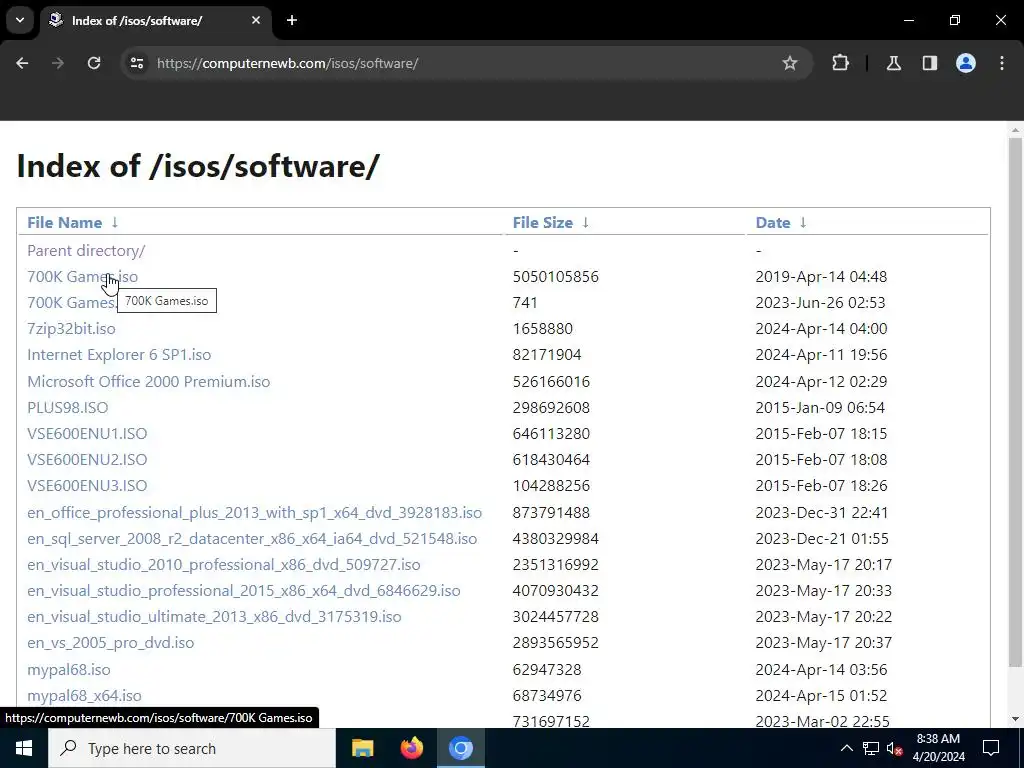Image resolution: width=1024 pixels, height=768 pixels.
Task: Open the Chrome three-dot menu
Action: 1002,63
